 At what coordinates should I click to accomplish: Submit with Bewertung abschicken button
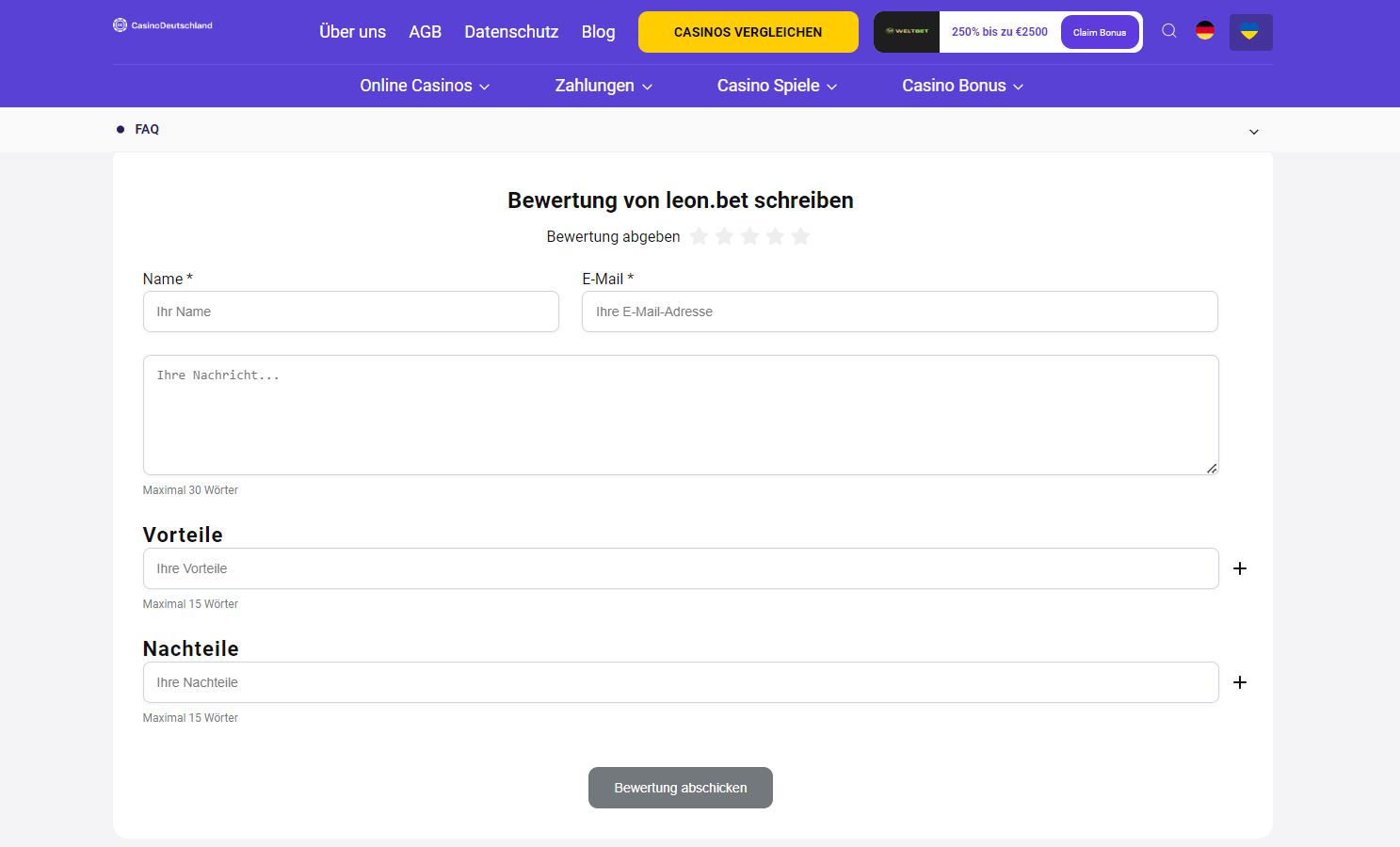681,788
